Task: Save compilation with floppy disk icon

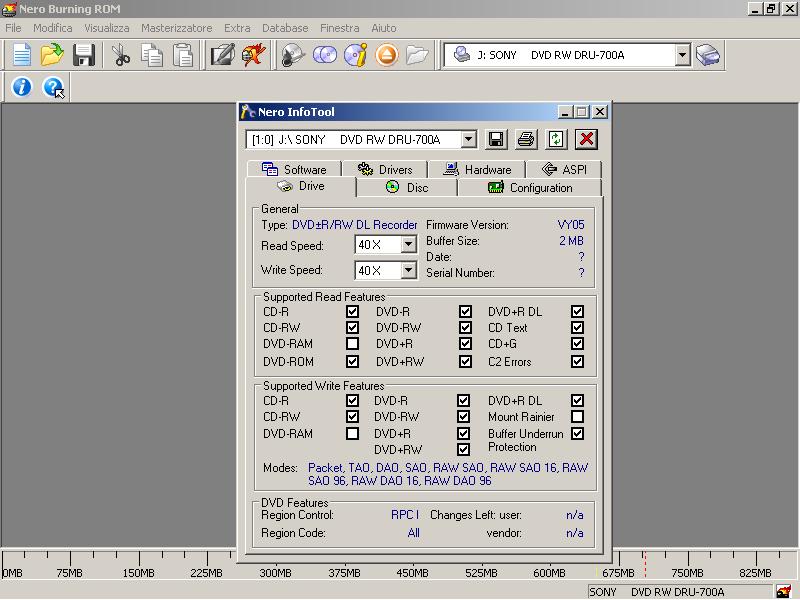Action: (84, 55)
